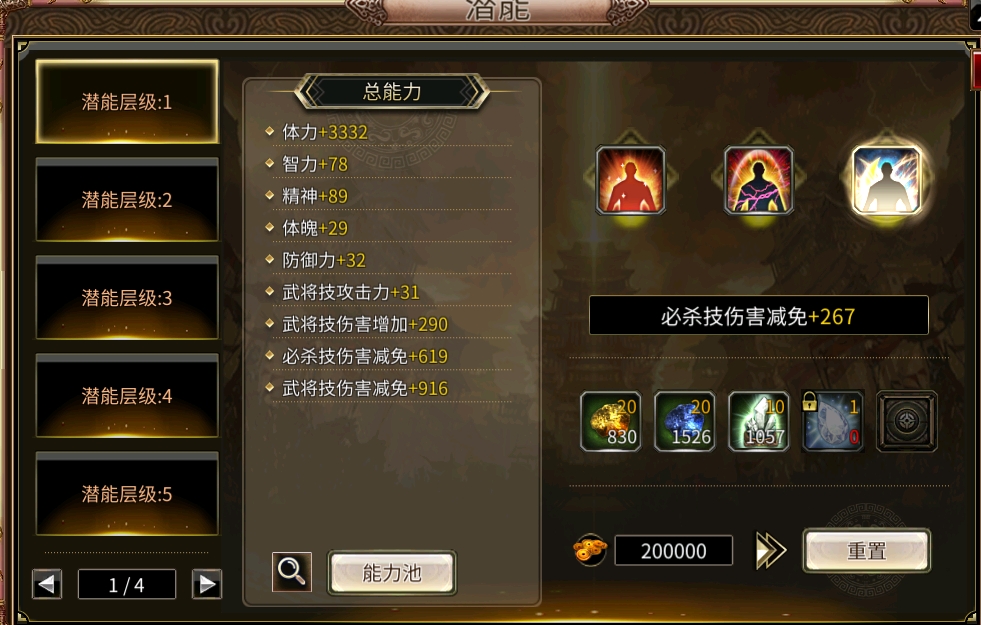This screenshot has width=981, height=625.
Task: Select the 潜能层级:5 tab
Action: (x=127, y=494)
